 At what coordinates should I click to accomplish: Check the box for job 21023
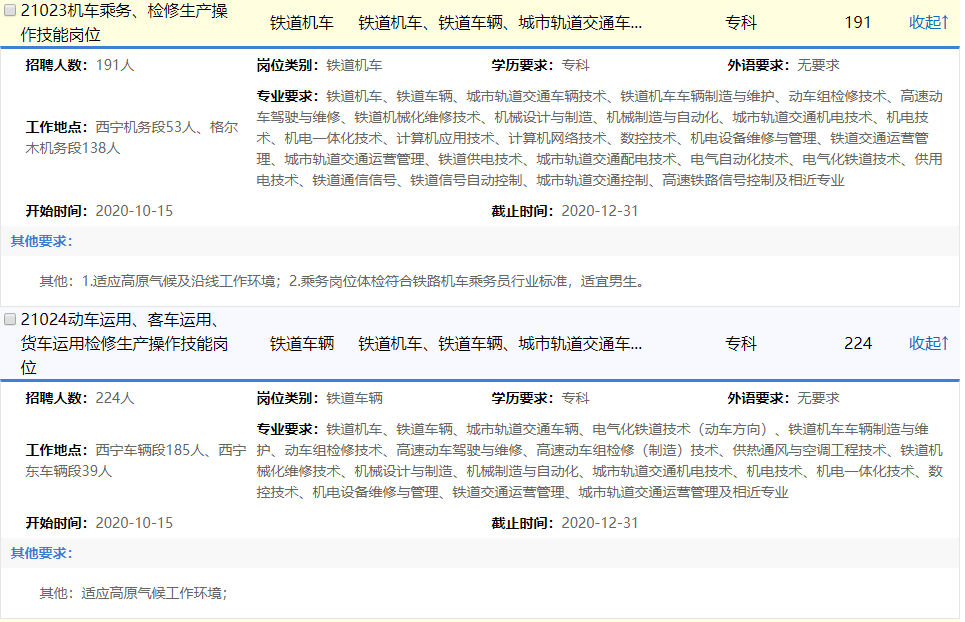10,11
